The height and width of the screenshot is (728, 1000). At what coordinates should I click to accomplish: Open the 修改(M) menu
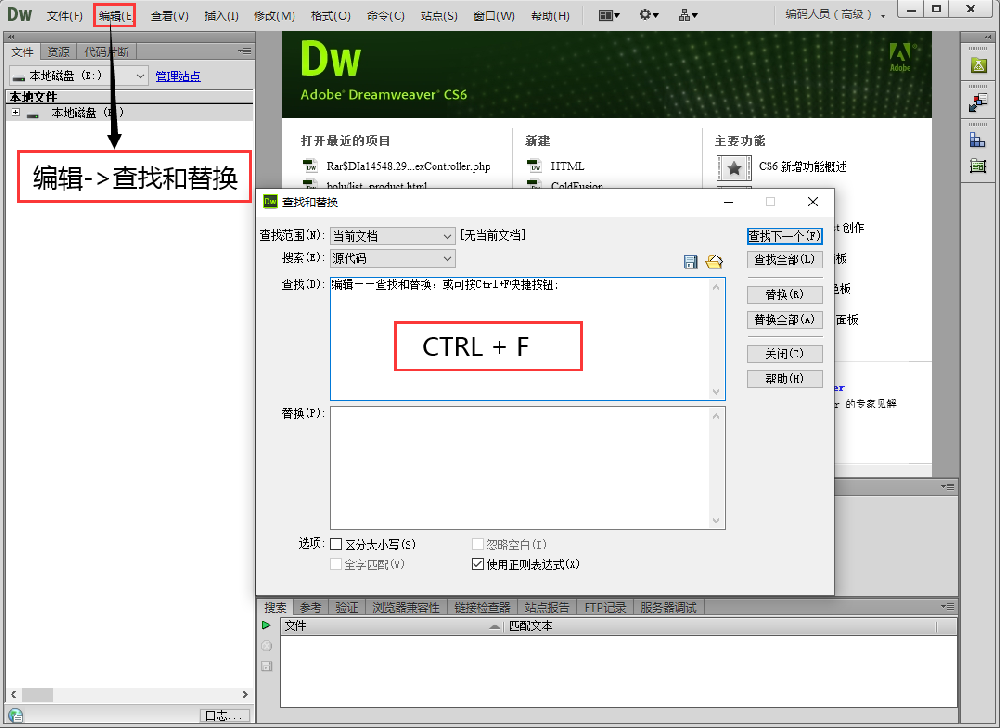click(274, 15)
